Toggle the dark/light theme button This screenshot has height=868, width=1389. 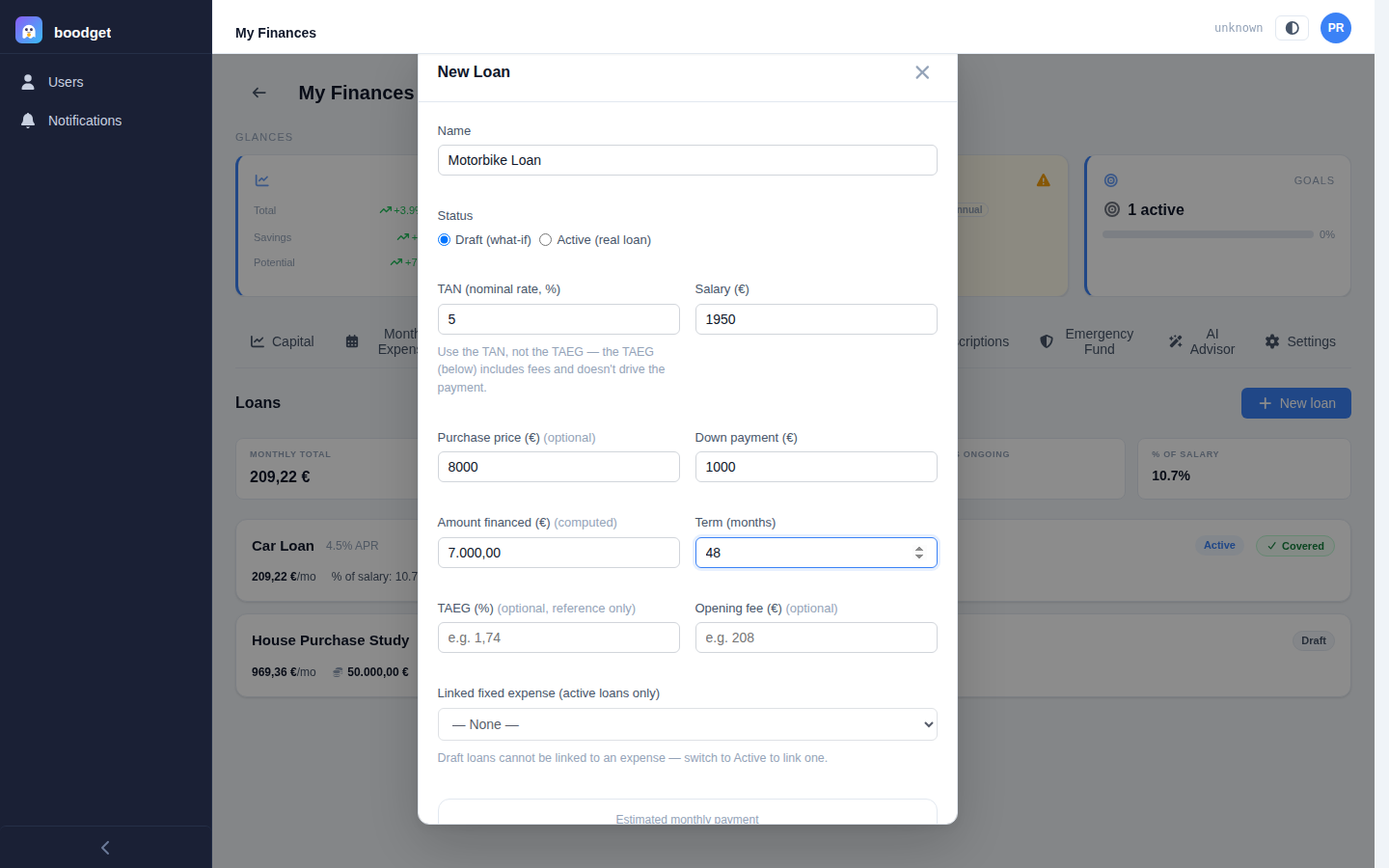pyautogui.click(x=1292, y=28)
